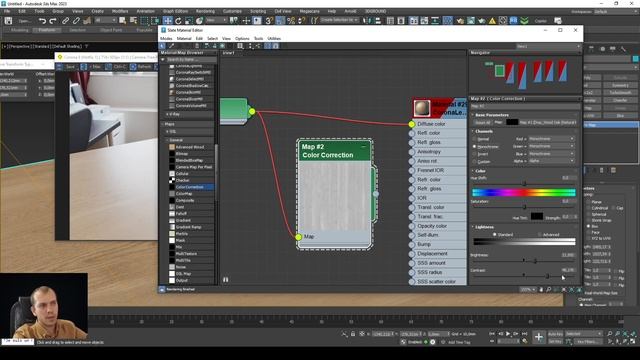This screenshot has width=640, height=360.
Task: Select the Standard lightness radio button
Action: tap(495, 235)
